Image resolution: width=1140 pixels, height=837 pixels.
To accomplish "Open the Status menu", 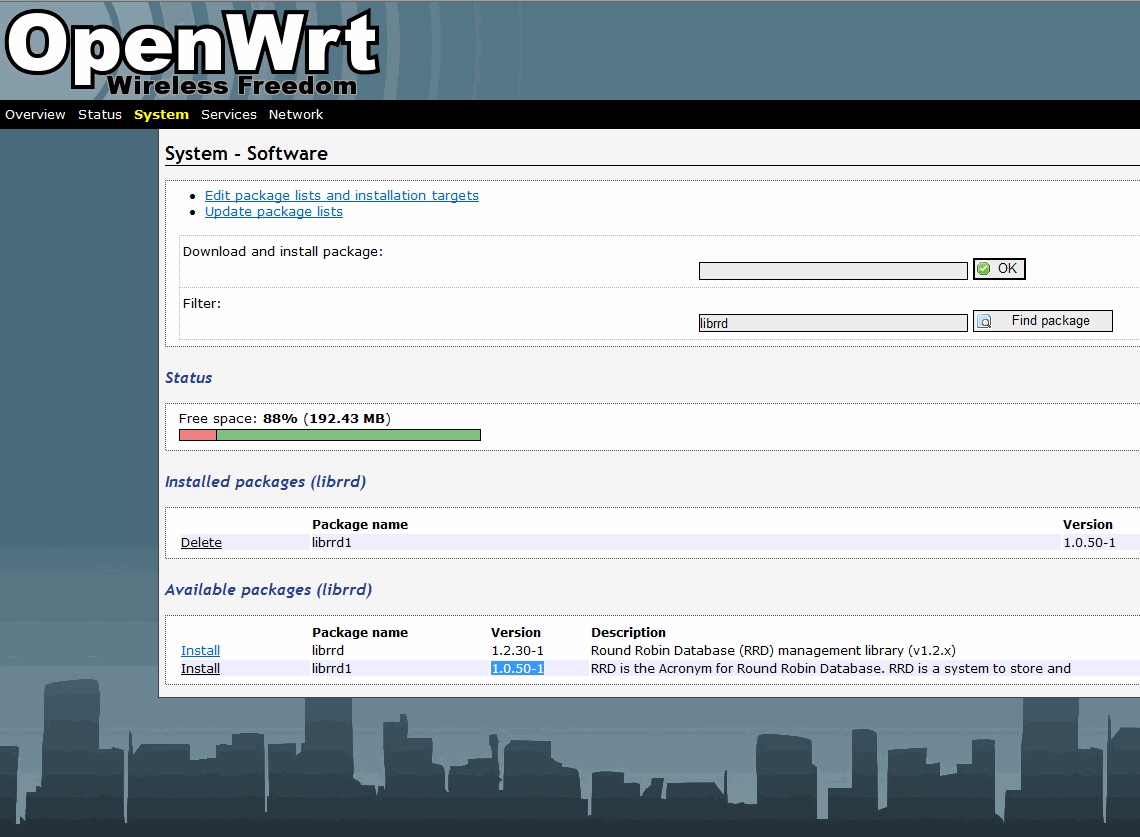I will [x=100, y=115].
